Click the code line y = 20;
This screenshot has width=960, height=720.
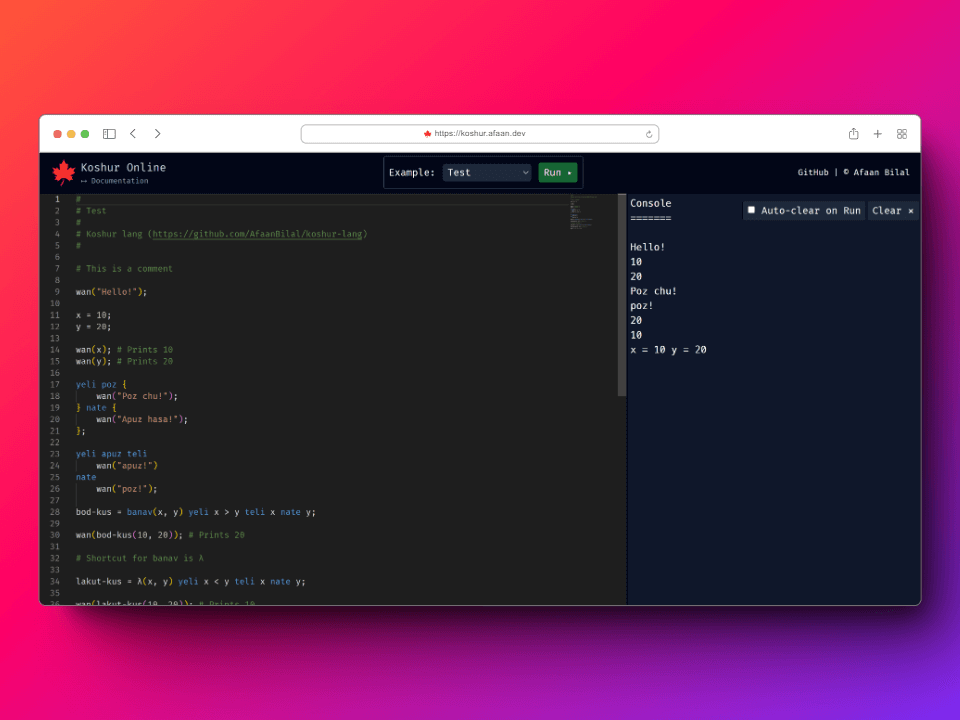click(93, 327)
